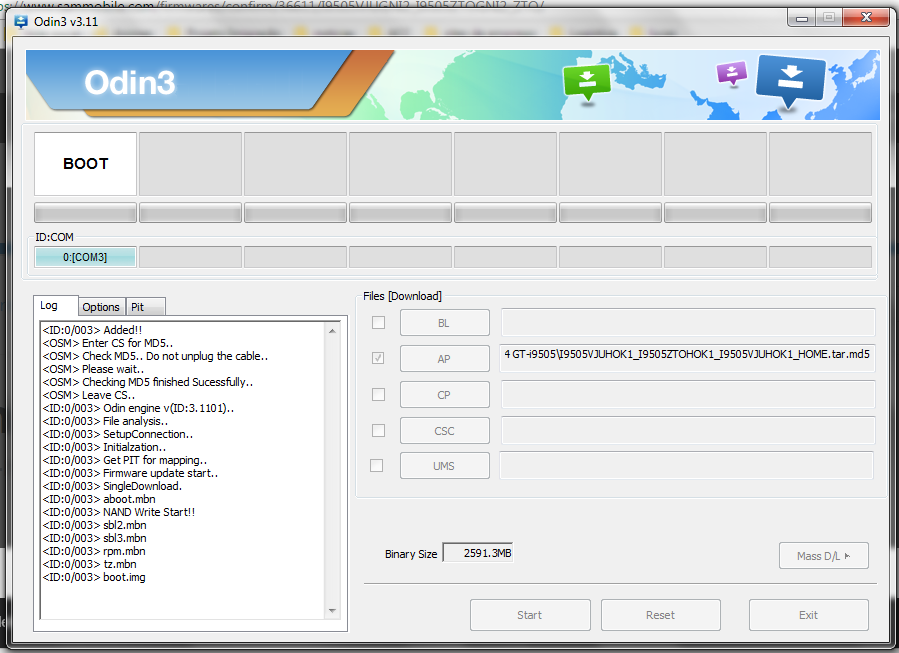Reset the Odin session

tap(660, 615)
